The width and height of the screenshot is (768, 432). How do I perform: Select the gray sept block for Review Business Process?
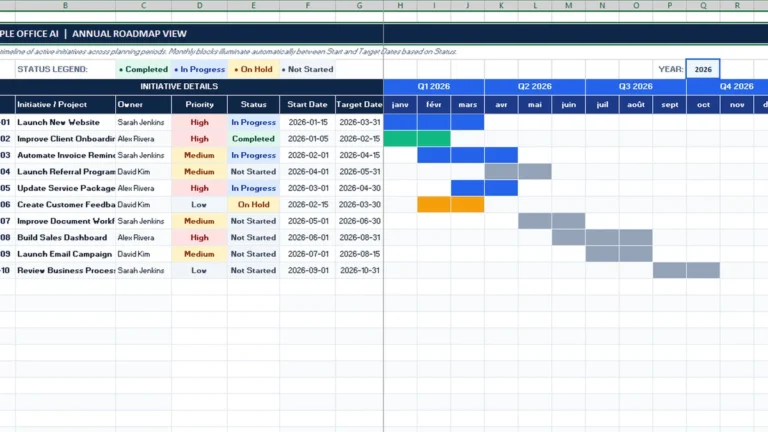tap(669, 270)
